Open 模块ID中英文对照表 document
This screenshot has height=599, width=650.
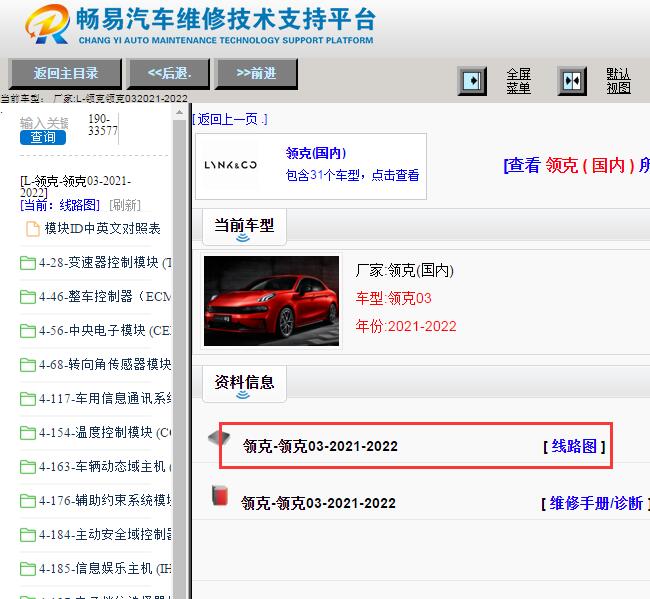(102, 228)
